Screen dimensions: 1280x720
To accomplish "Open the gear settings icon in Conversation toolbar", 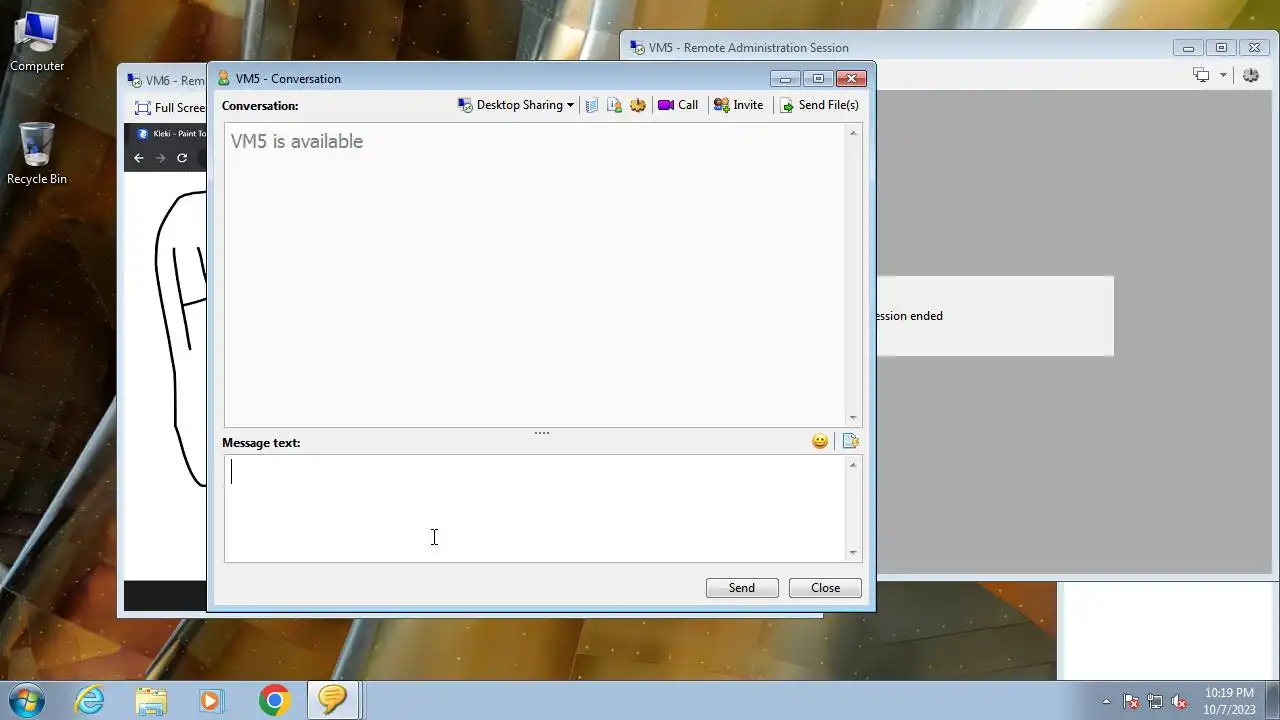I will [x=638, y=105].
